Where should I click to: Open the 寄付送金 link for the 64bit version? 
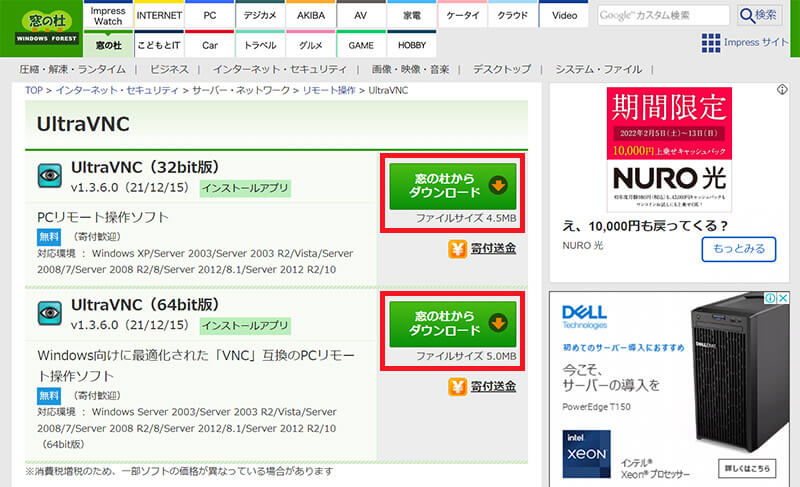493,387
